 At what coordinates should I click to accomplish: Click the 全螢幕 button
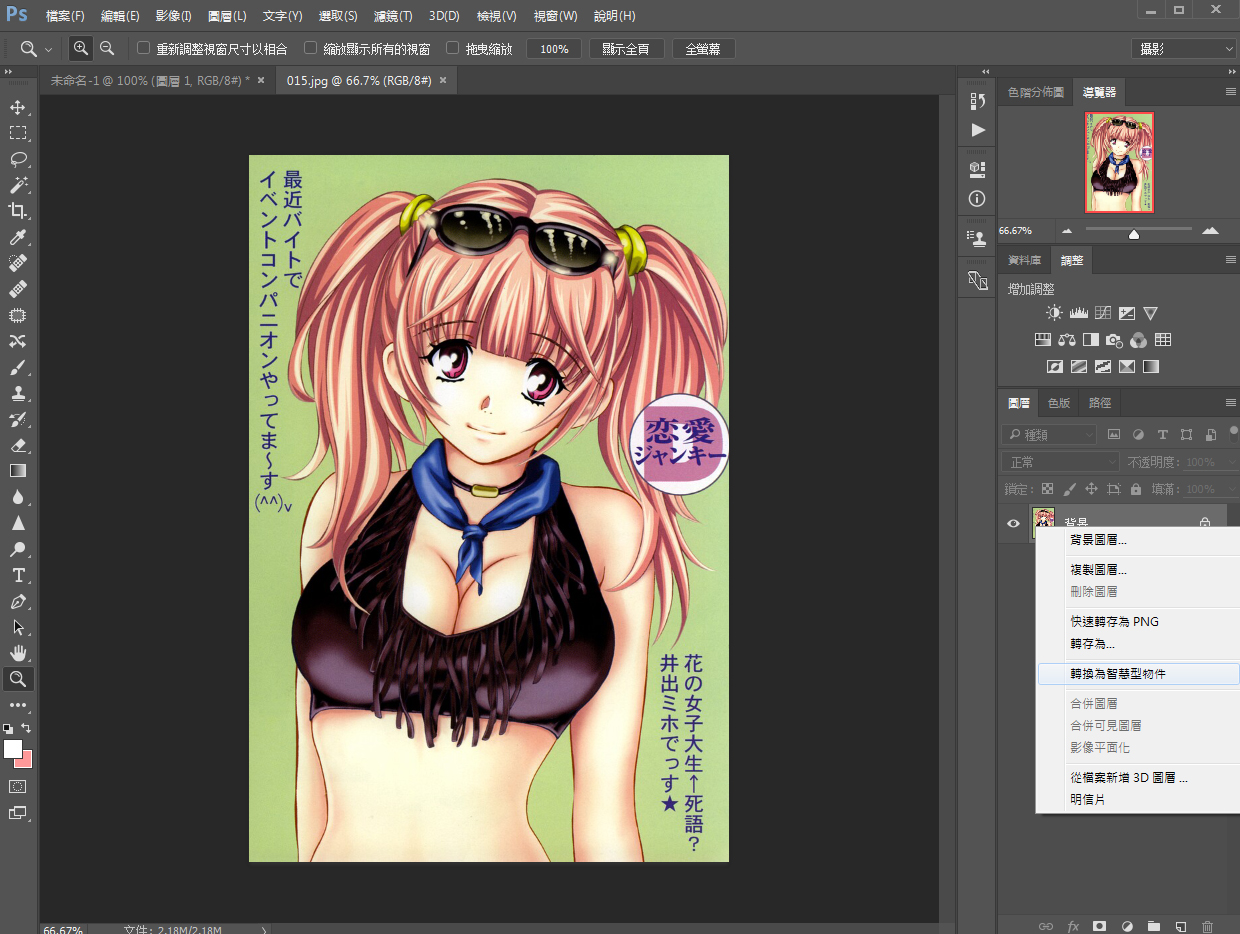704,48
